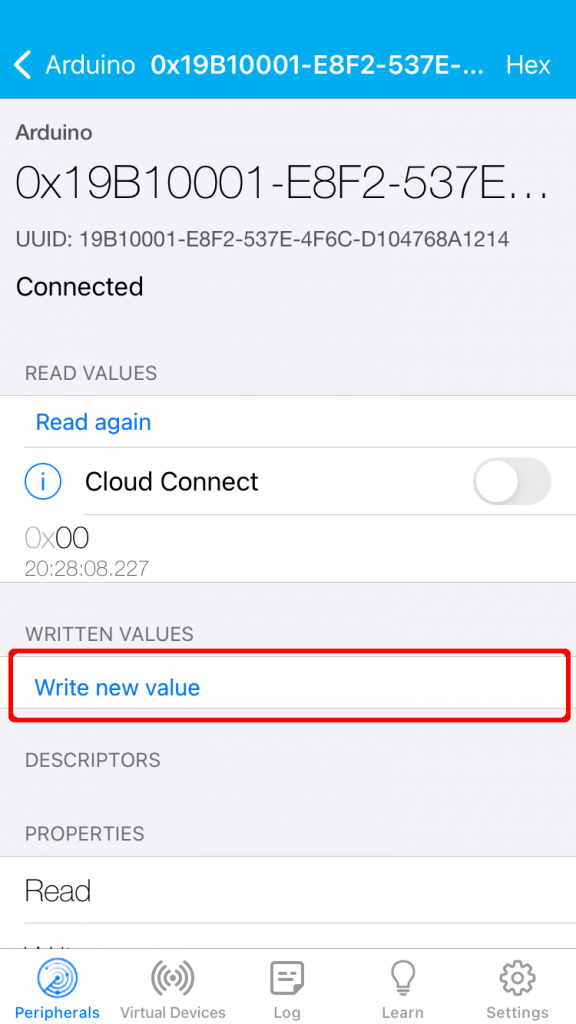Open the Settings gear icon

[x=517, y=978]
